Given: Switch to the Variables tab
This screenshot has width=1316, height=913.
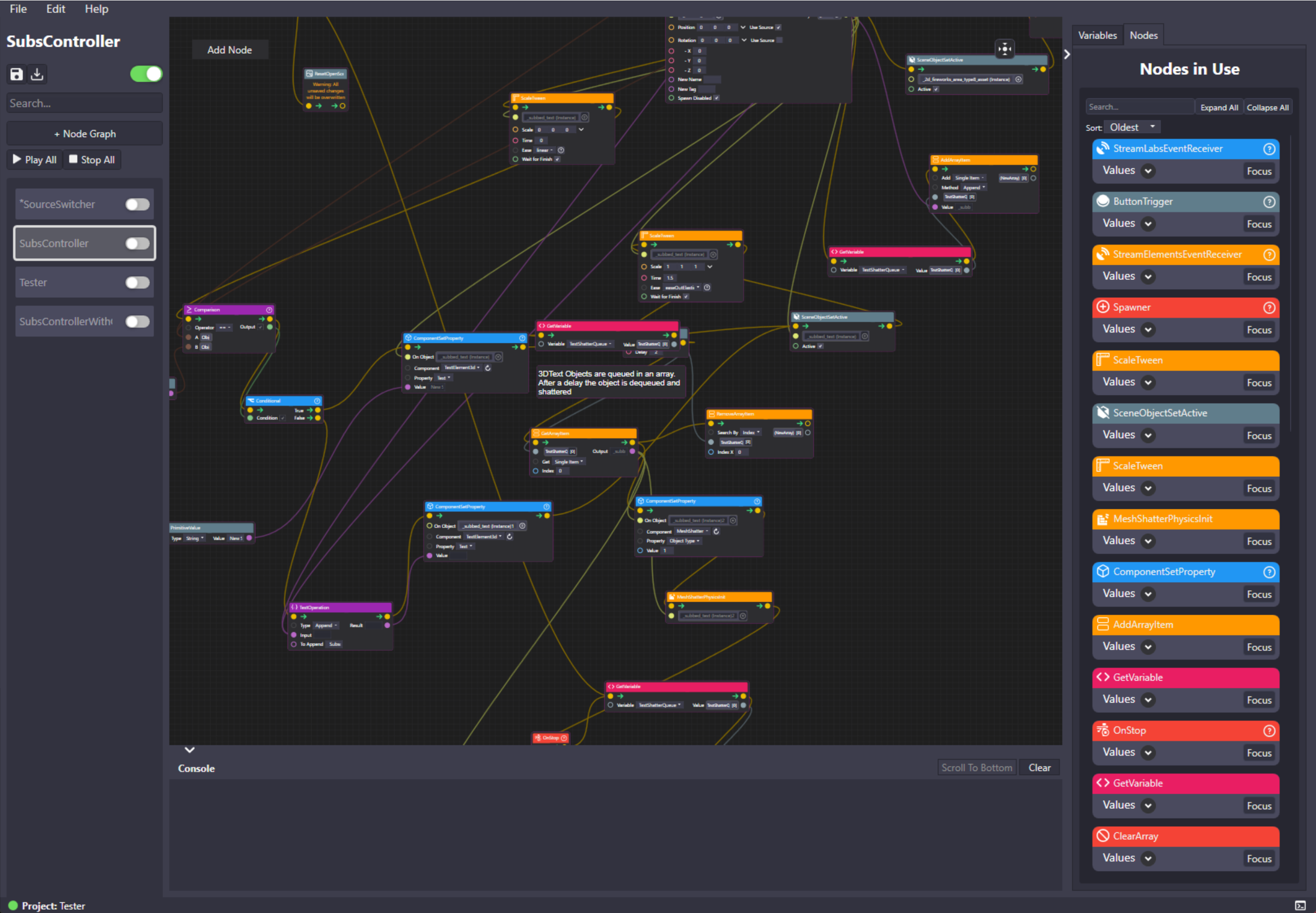Looking at the screenshot, I should tap(1097, 35).
